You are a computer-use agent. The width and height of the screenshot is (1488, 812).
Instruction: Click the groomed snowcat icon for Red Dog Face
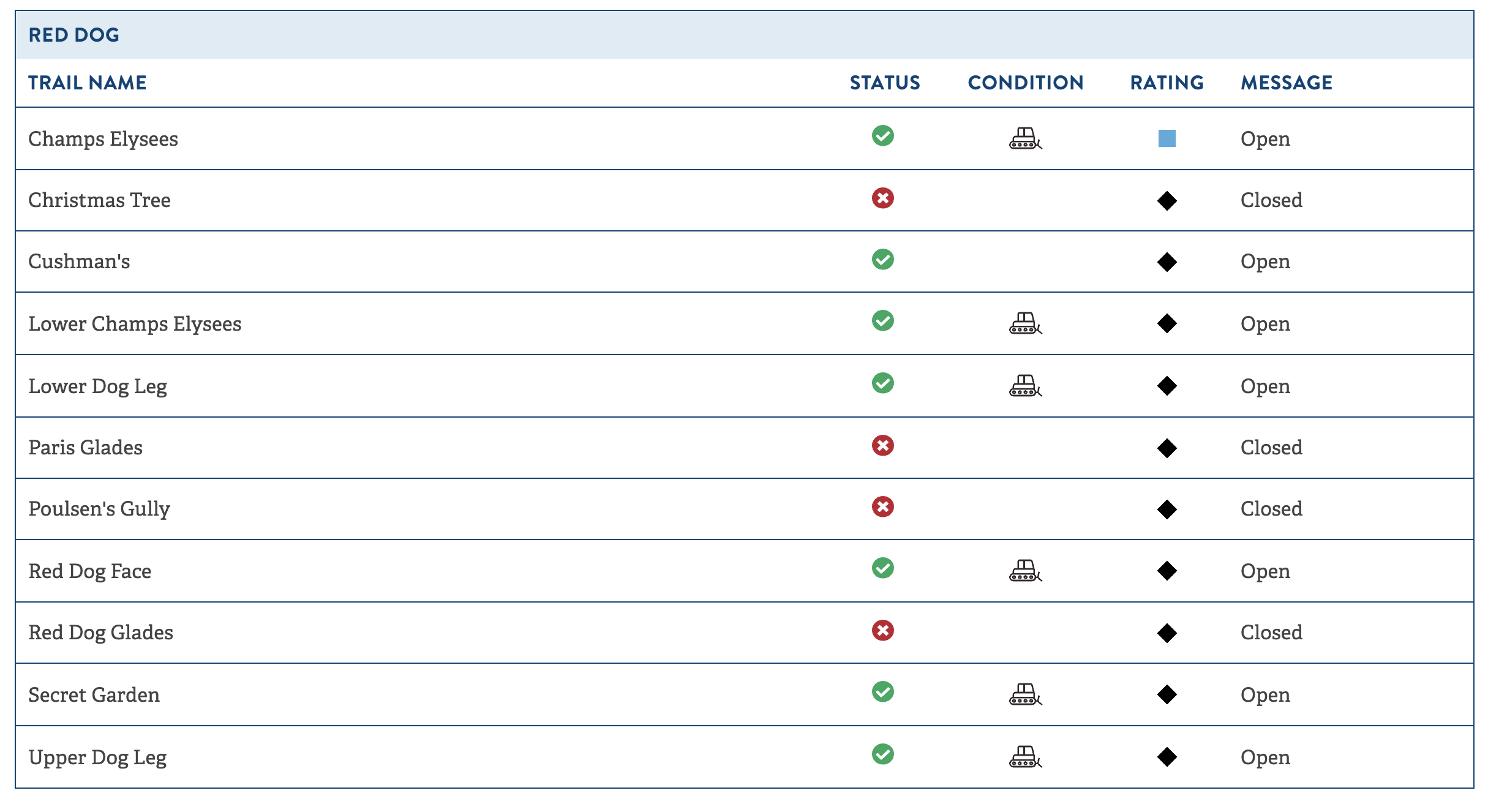1025,571
